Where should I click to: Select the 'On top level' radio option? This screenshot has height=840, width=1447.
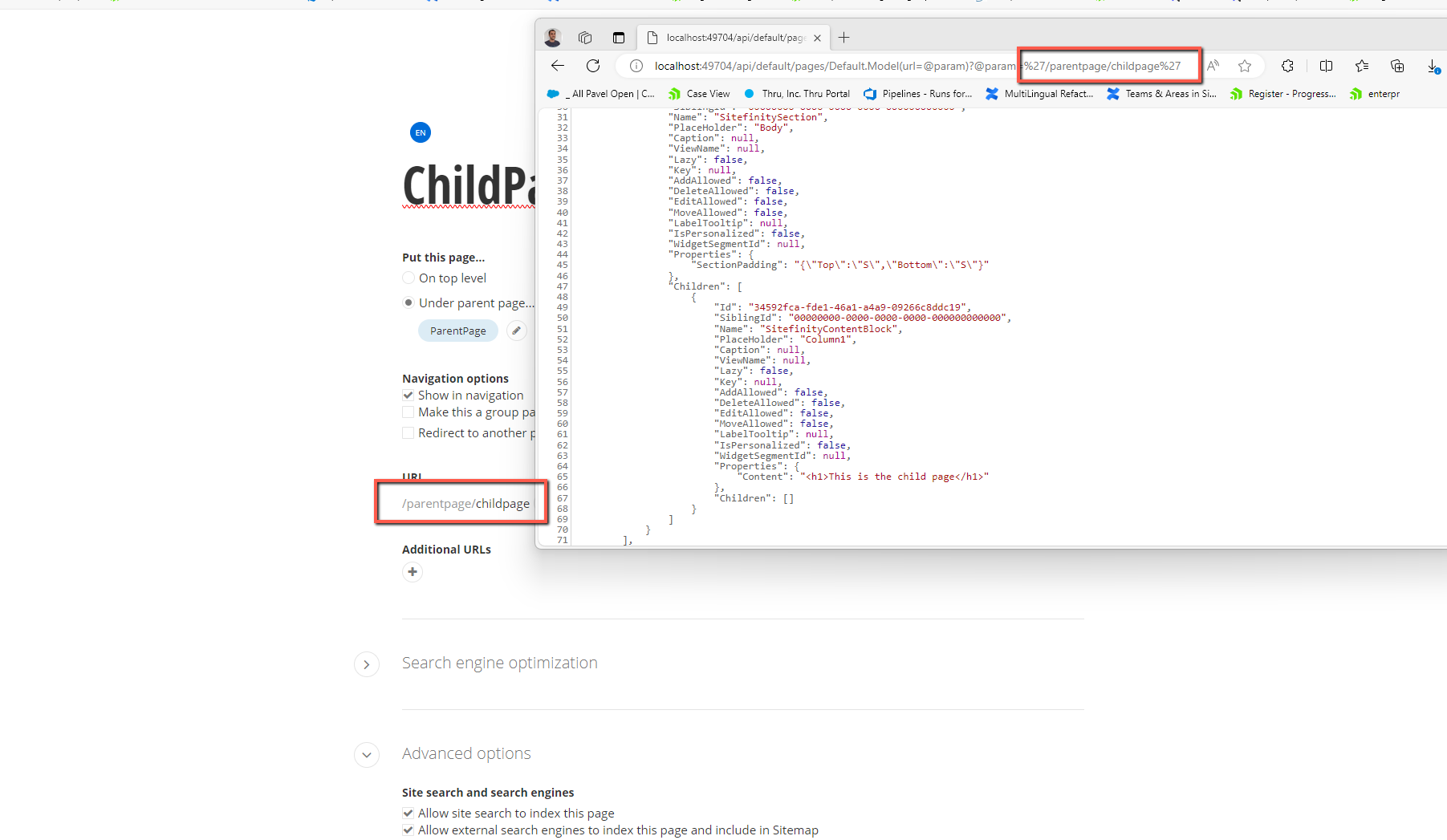click(x=408, y=278)
